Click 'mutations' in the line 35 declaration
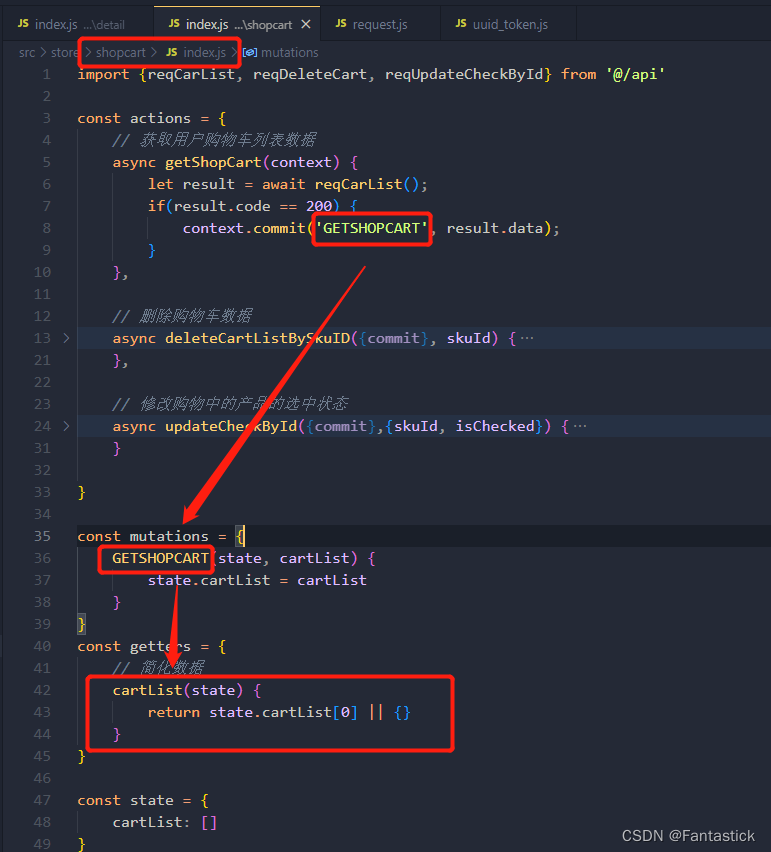771x852 pixels. pyautogui.click(x=169, y=536)
